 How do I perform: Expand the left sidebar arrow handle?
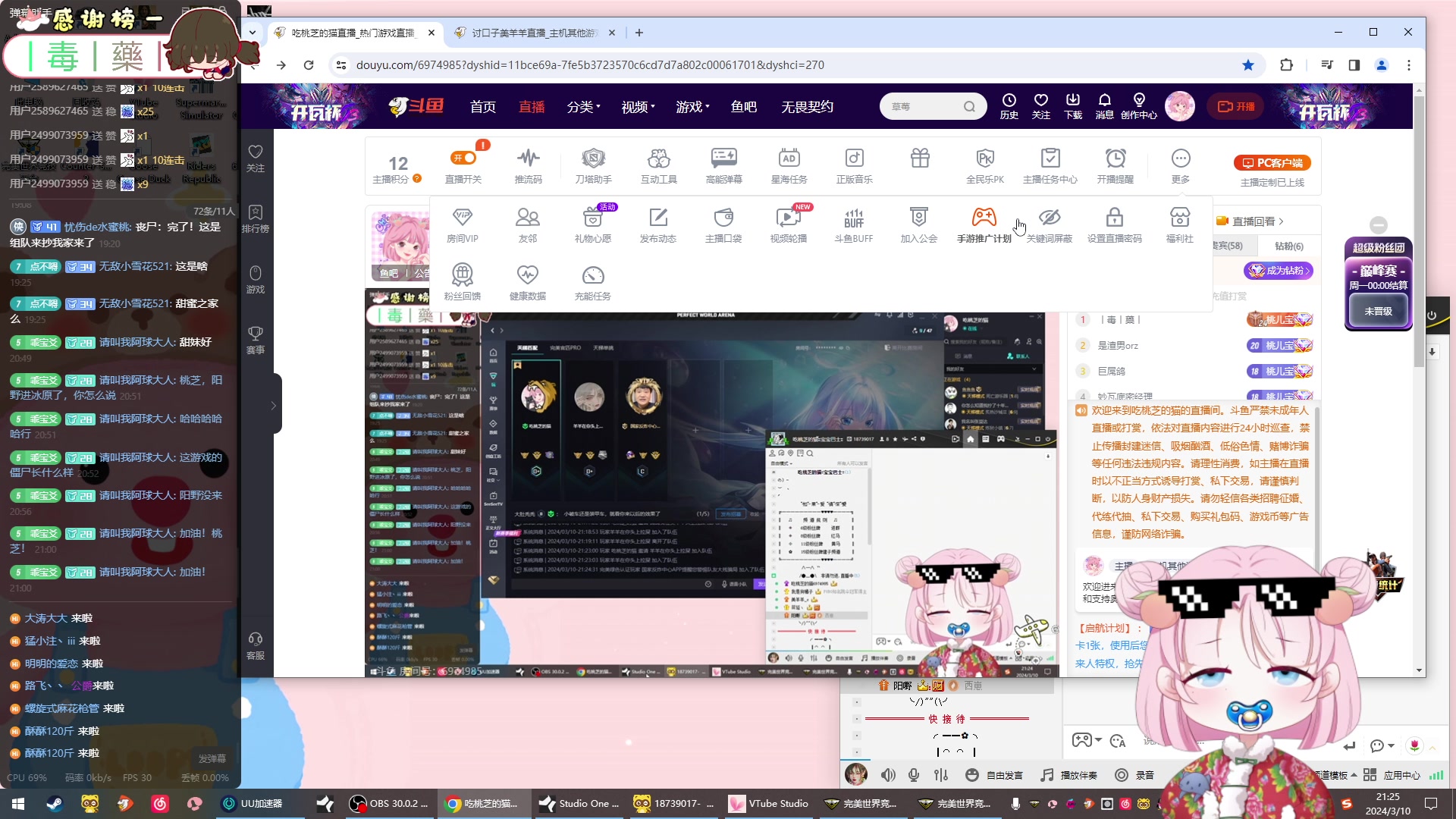point(274,405)
